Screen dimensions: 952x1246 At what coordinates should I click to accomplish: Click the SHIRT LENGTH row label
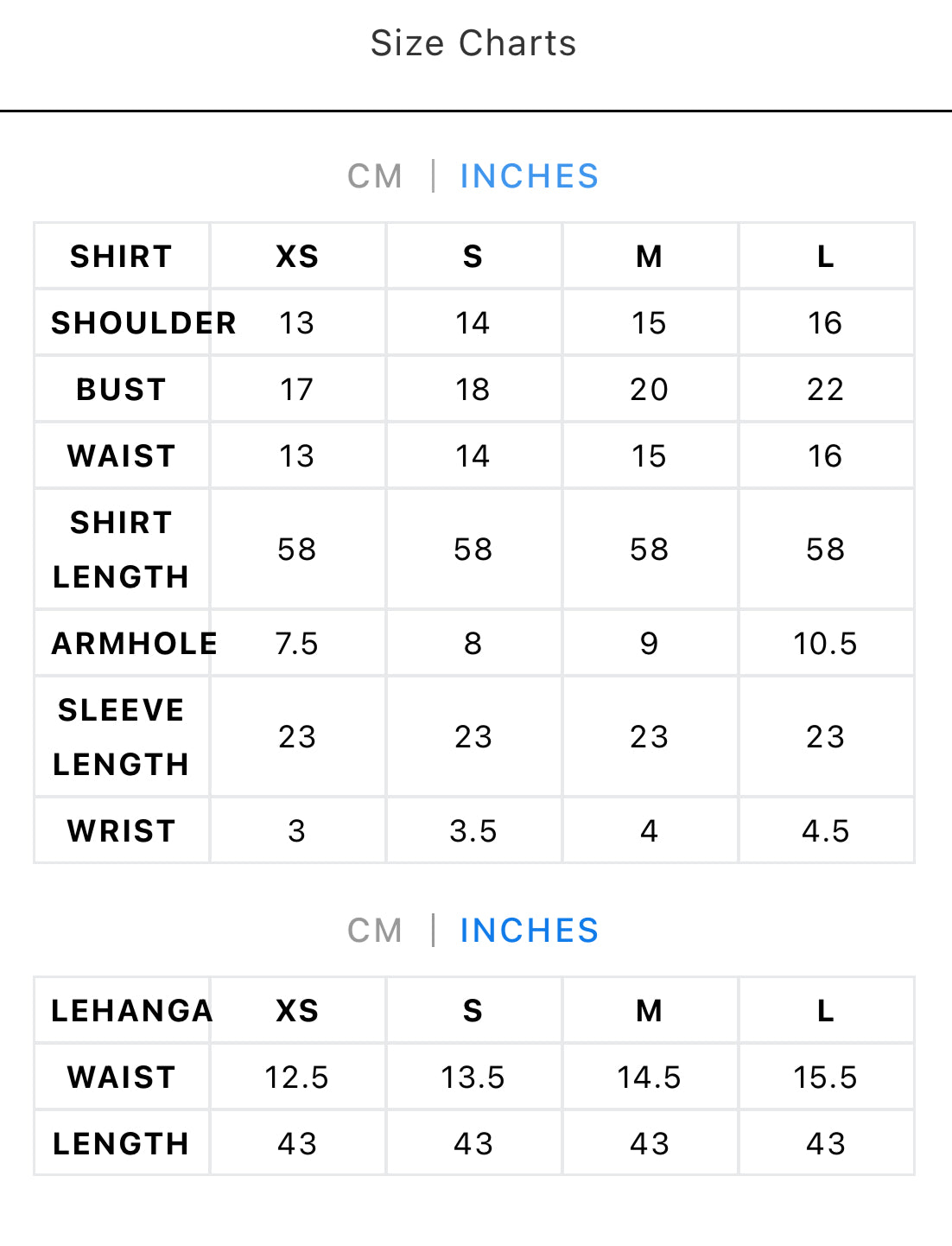click(x=122, y=550)
